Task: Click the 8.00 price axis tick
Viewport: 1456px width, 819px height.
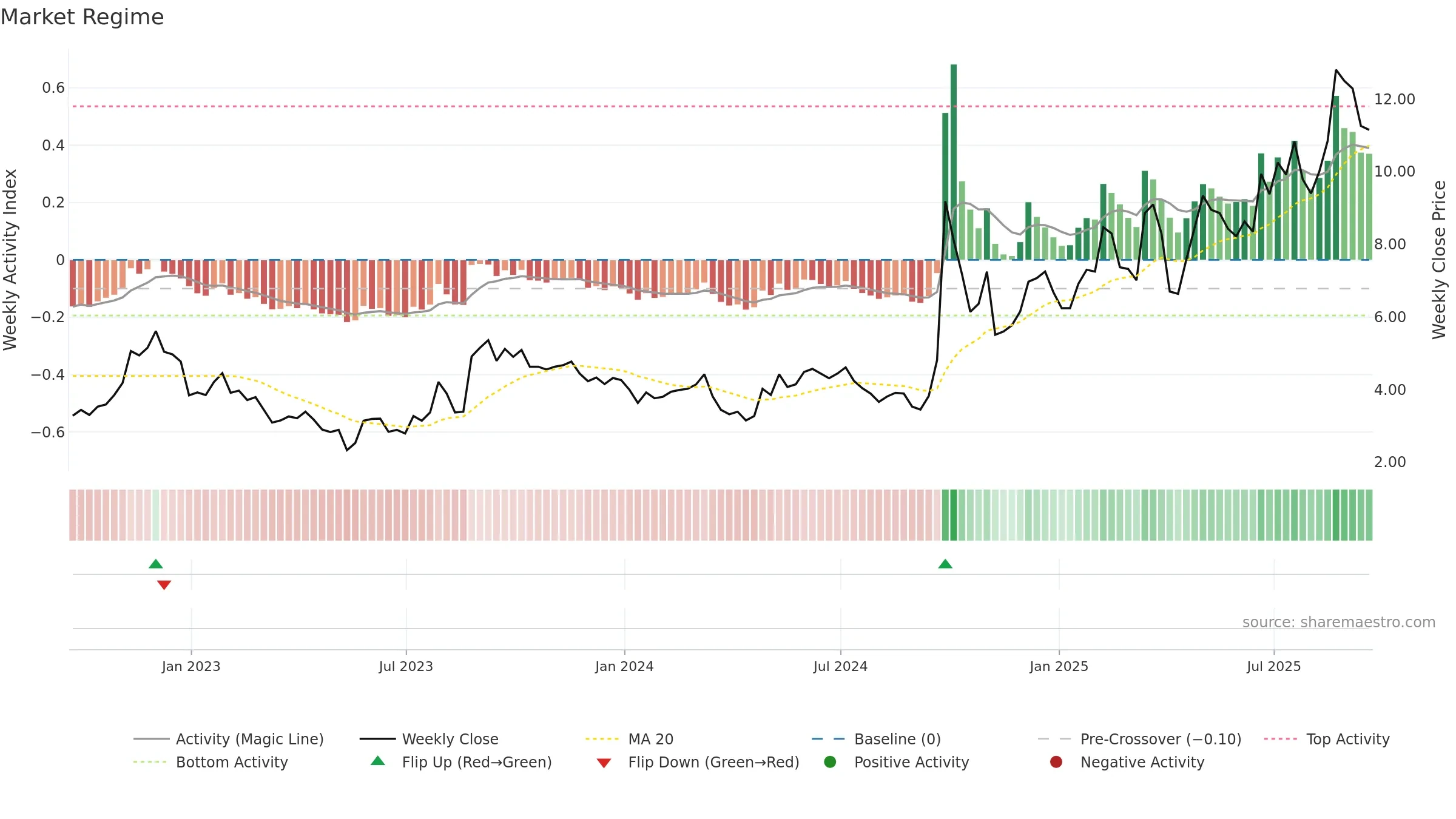Action: click(1390, 244)
